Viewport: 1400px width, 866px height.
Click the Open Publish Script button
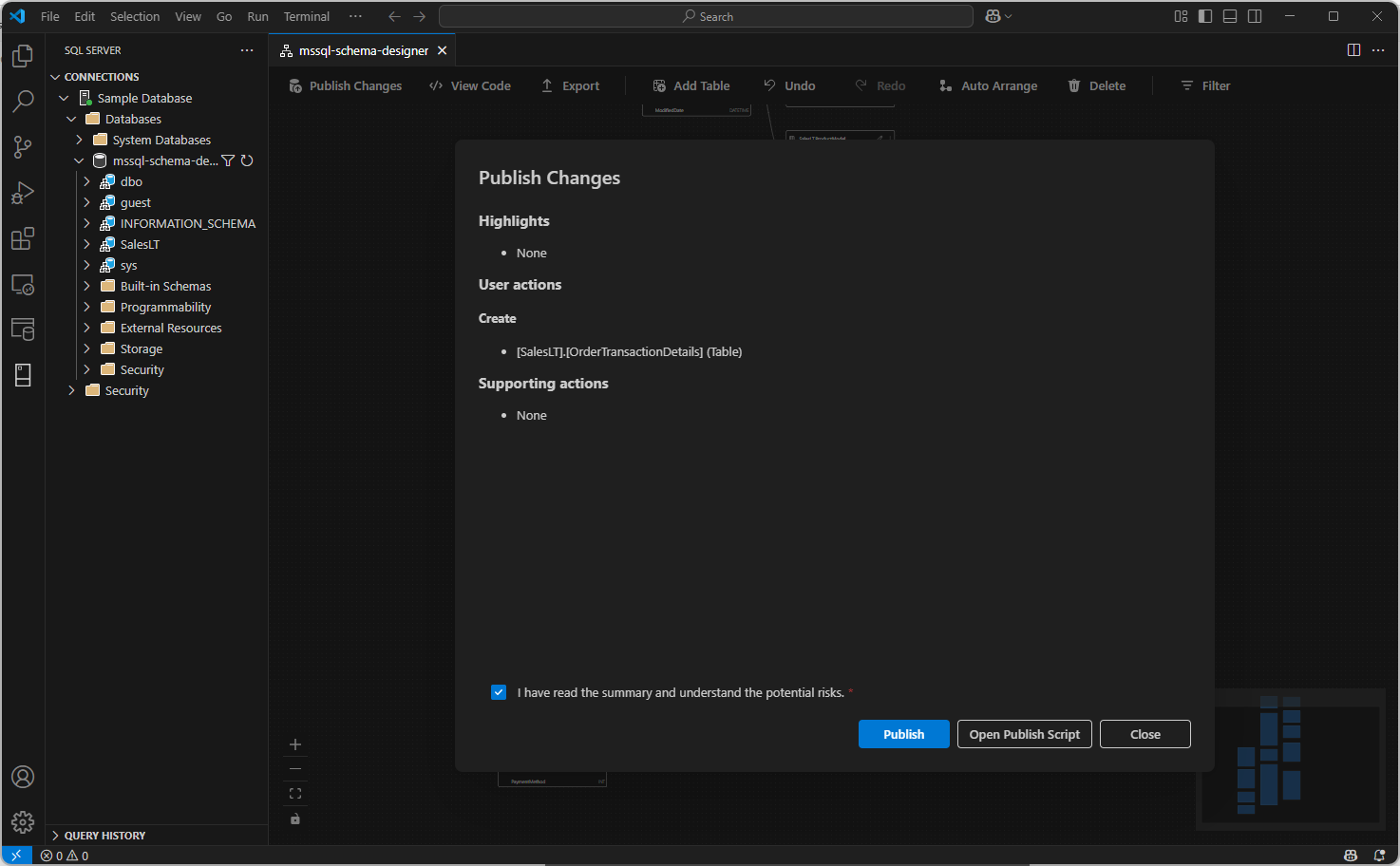(x=1024, y=734)
